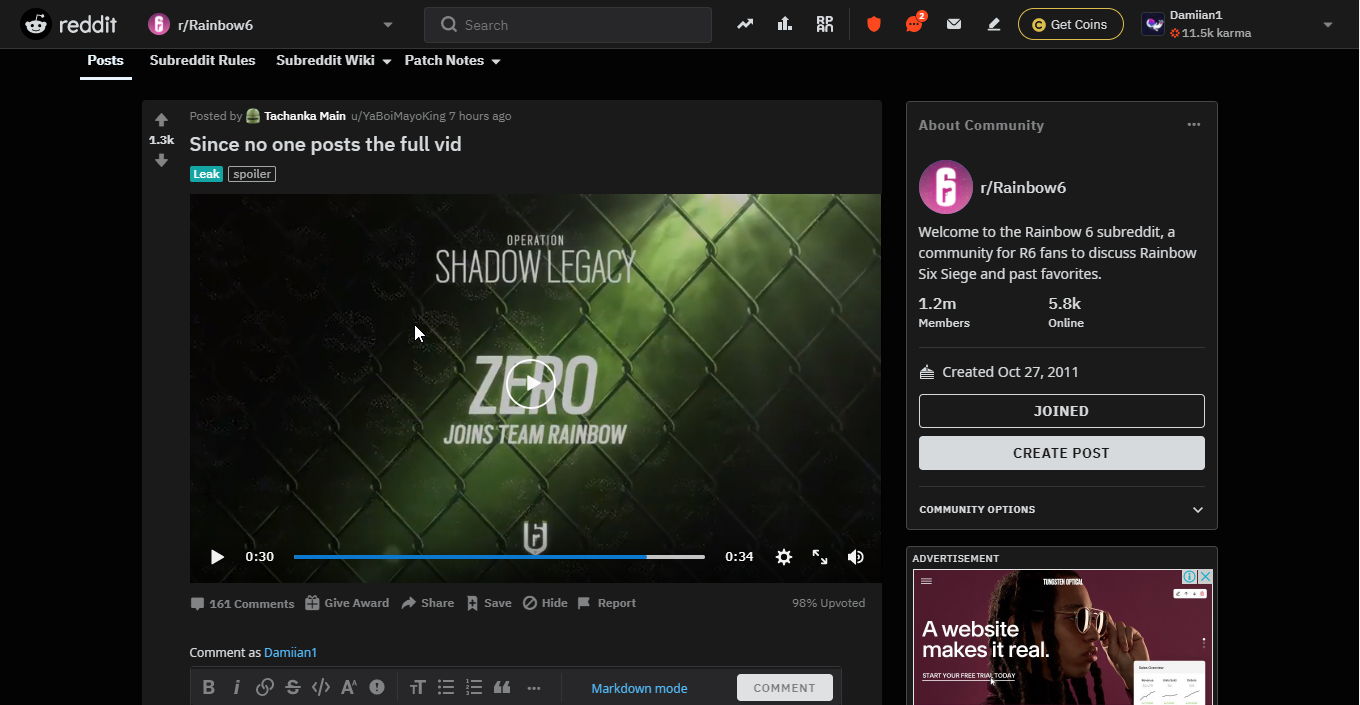Select the Posts tab
1360x705 pixels.
105,61
